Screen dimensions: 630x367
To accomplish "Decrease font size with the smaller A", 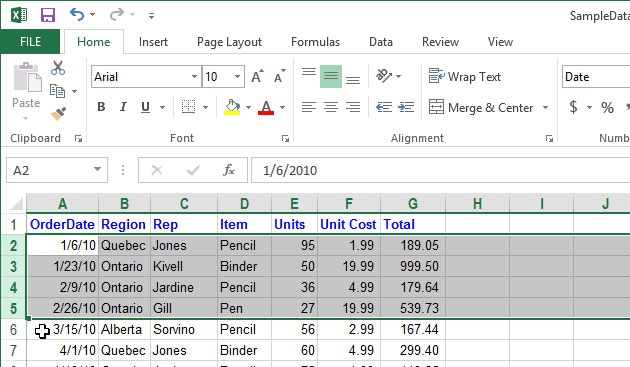I will 280,76.
